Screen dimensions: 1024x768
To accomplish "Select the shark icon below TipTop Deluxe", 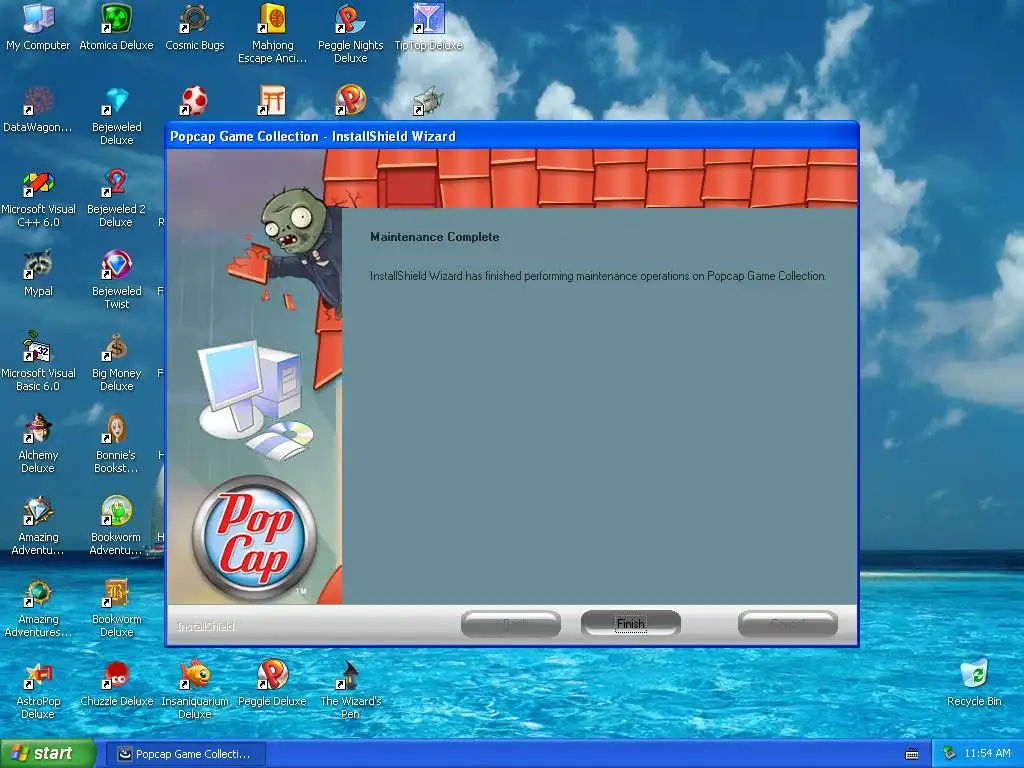I will (428, 101).
